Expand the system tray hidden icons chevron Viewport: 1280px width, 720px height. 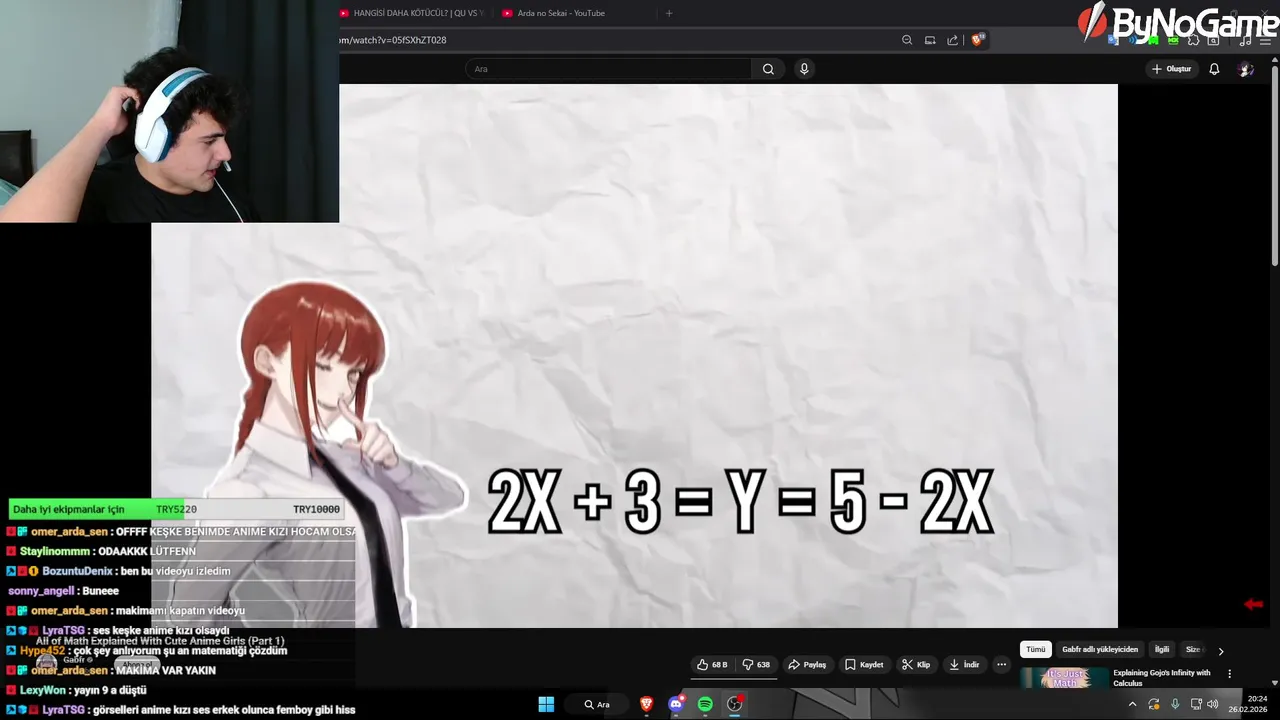click(1132, 704)
